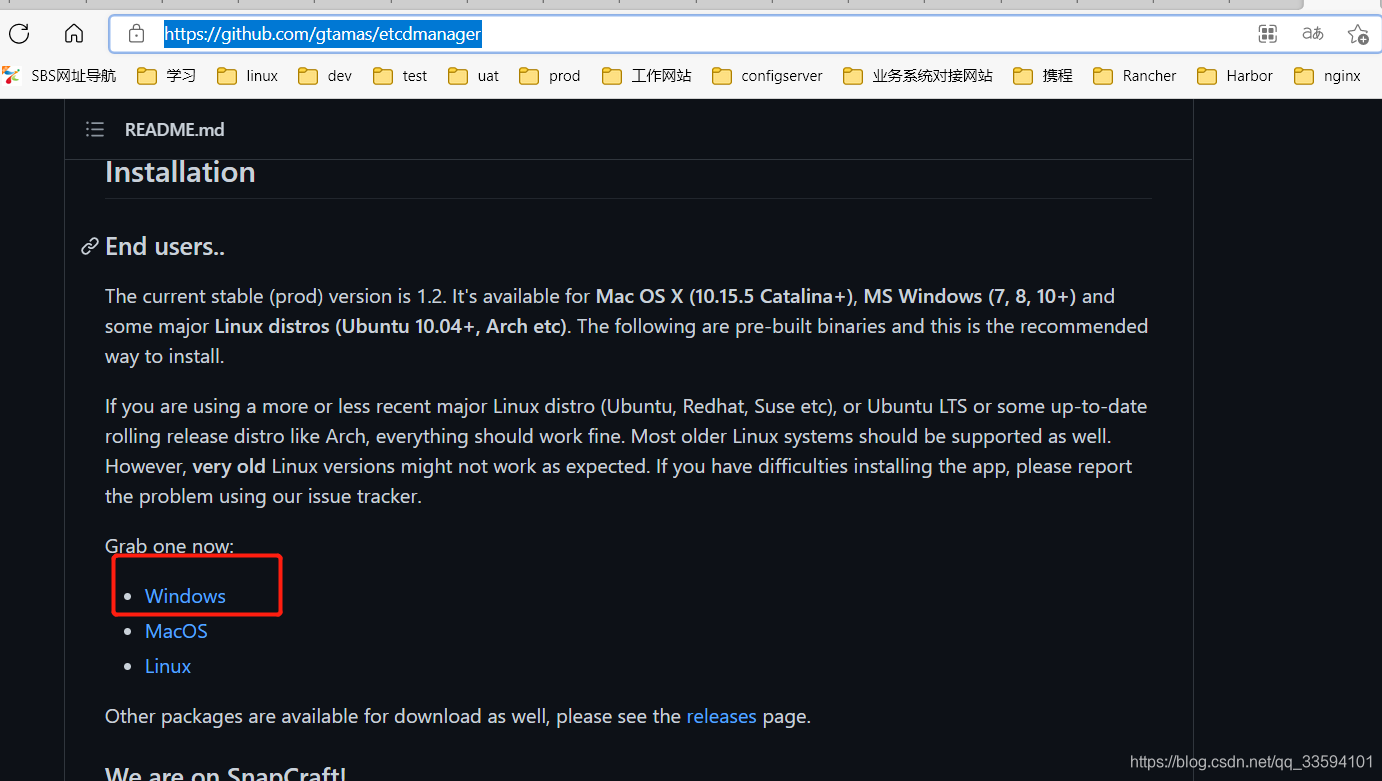
Task: Click the anchor link icon beside End users
Action: pos(89,246)
